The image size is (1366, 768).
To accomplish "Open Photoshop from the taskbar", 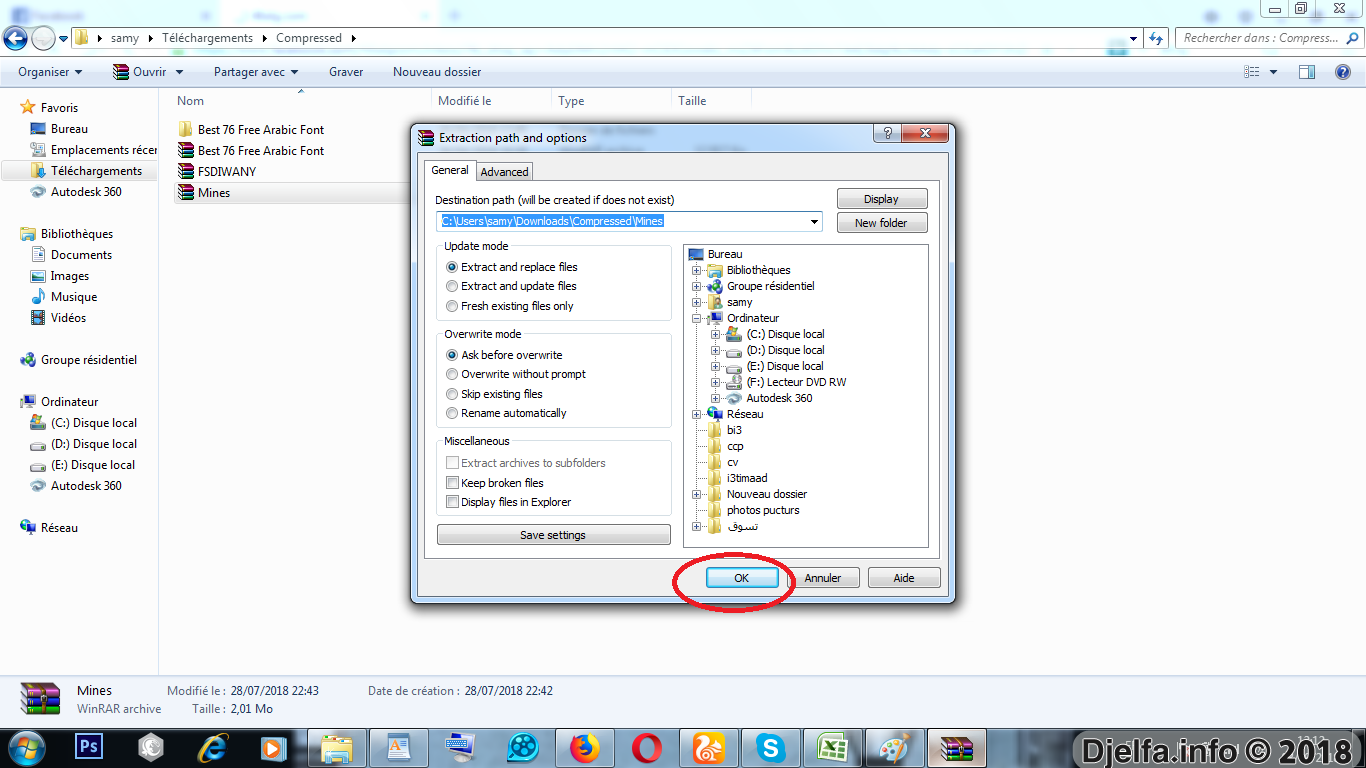I will tap(89, 747).
